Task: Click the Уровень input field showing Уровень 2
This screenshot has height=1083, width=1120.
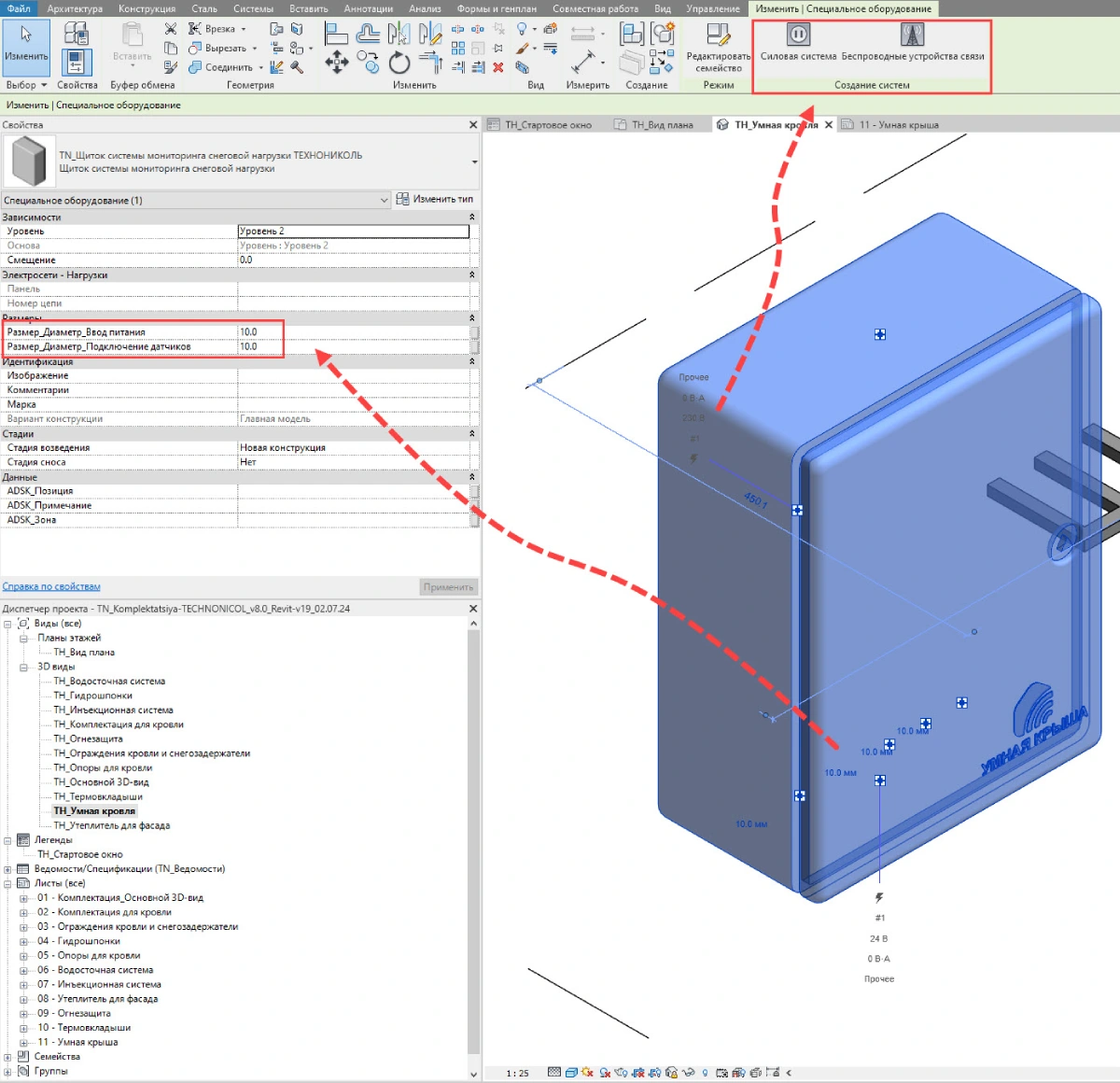Action: point(353,232)
